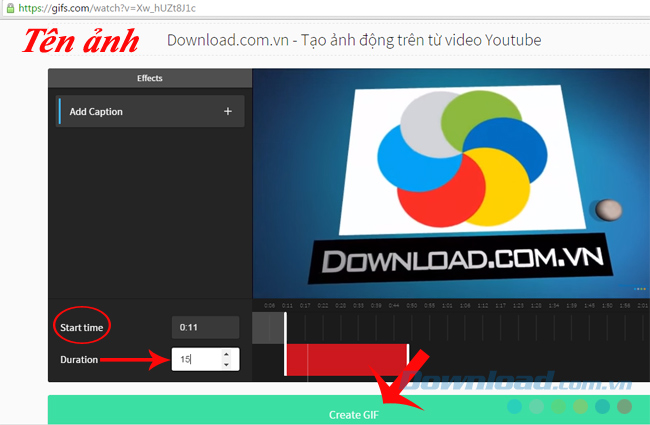This screenshot has width=650, height=425.
Task: Click the GIF title text Download.com.vn
Action: coord(354,40)
